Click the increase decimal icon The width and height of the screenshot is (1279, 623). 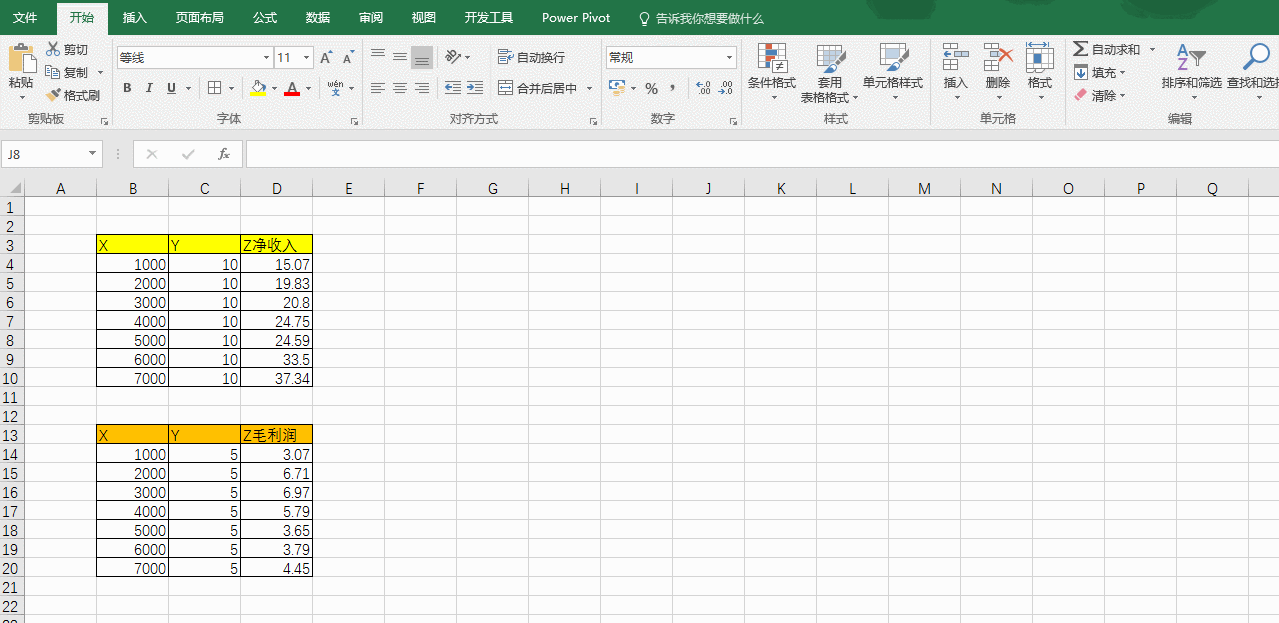point(703,88)
